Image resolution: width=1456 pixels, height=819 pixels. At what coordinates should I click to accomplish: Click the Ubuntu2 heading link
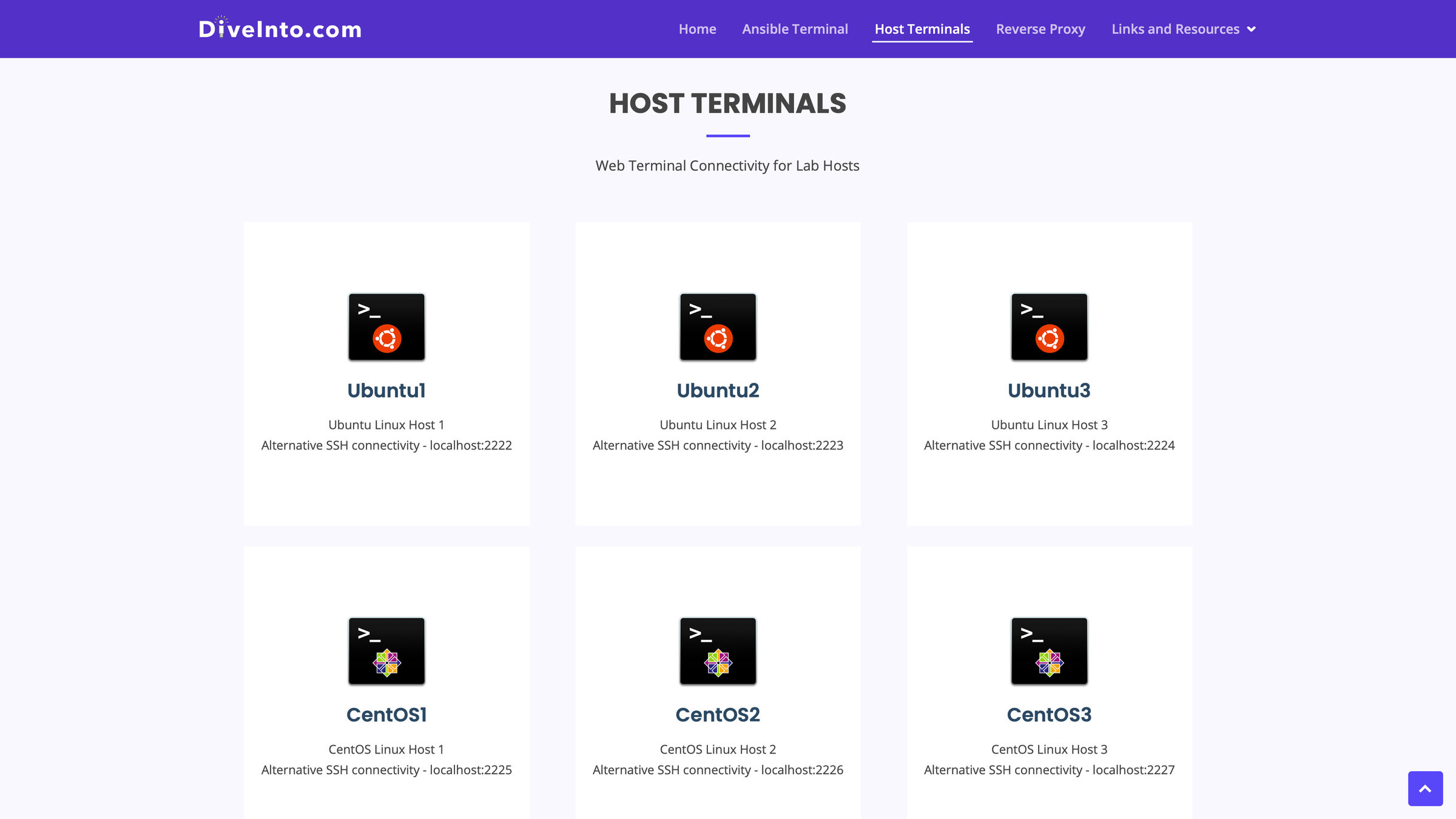[718, 390]
